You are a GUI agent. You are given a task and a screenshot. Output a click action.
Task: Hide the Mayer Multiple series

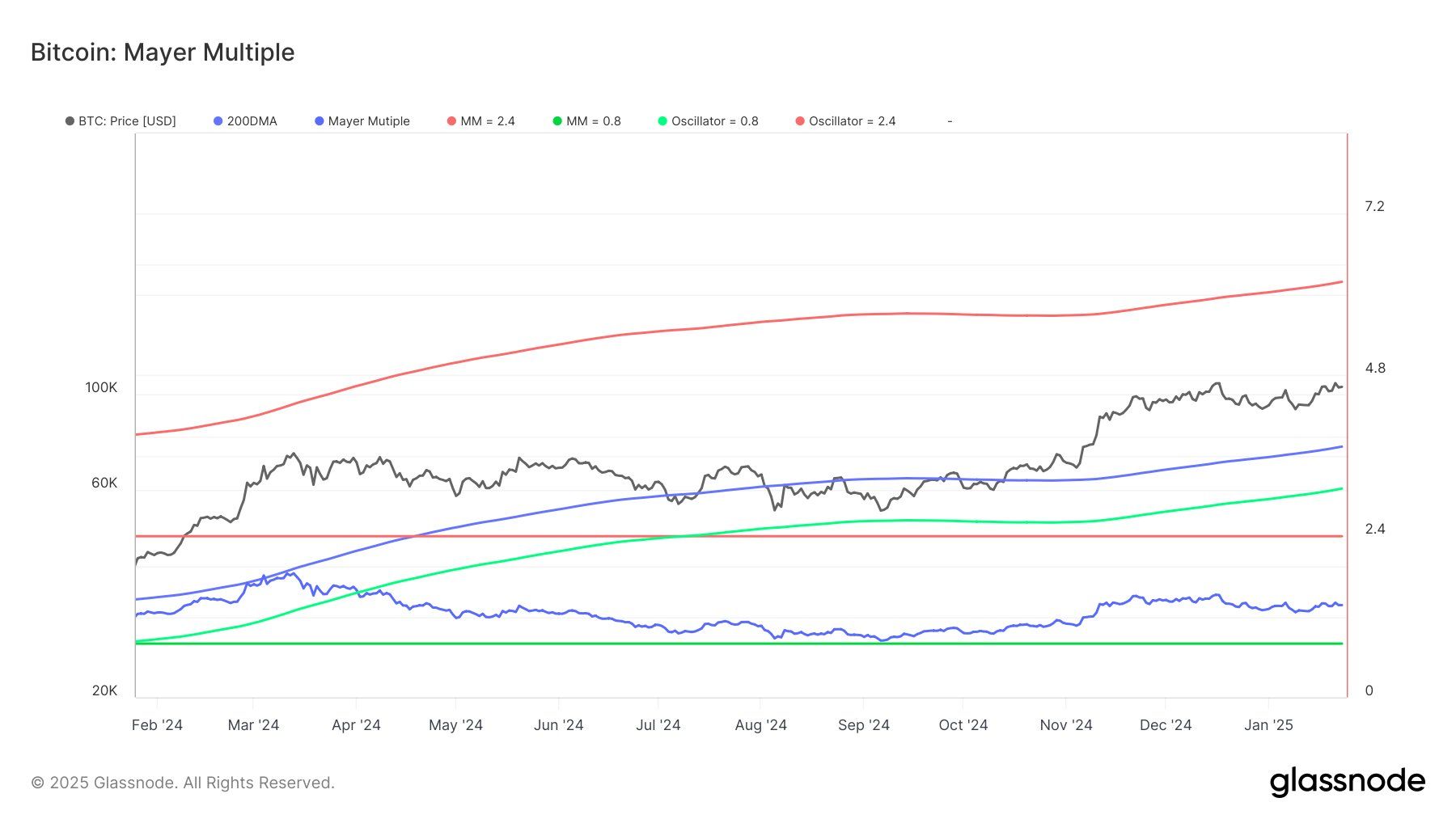click(369, 120)
